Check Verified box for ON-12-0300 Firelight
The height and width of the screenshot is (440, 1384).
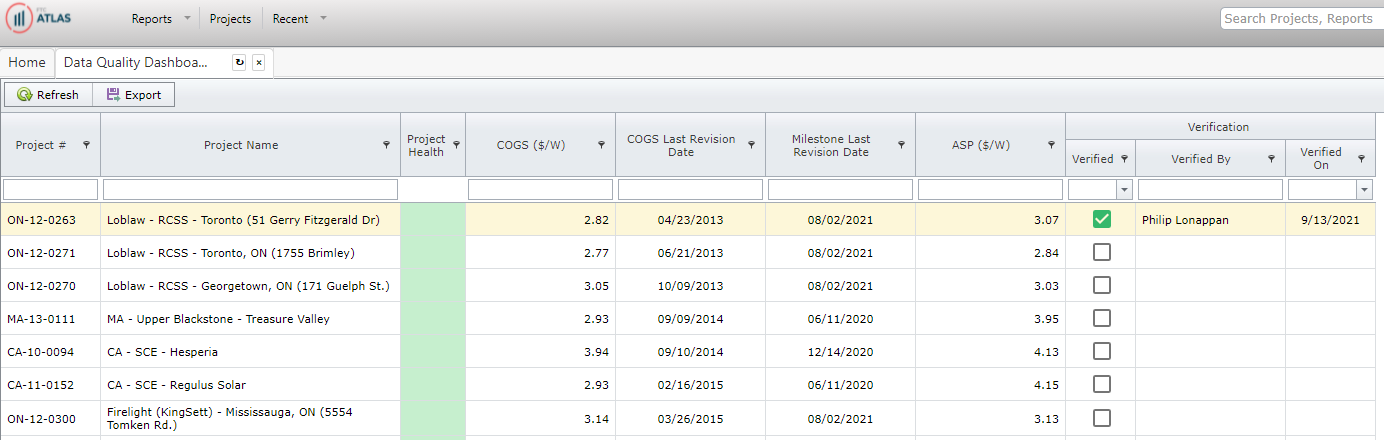[x=1101, y=417]
